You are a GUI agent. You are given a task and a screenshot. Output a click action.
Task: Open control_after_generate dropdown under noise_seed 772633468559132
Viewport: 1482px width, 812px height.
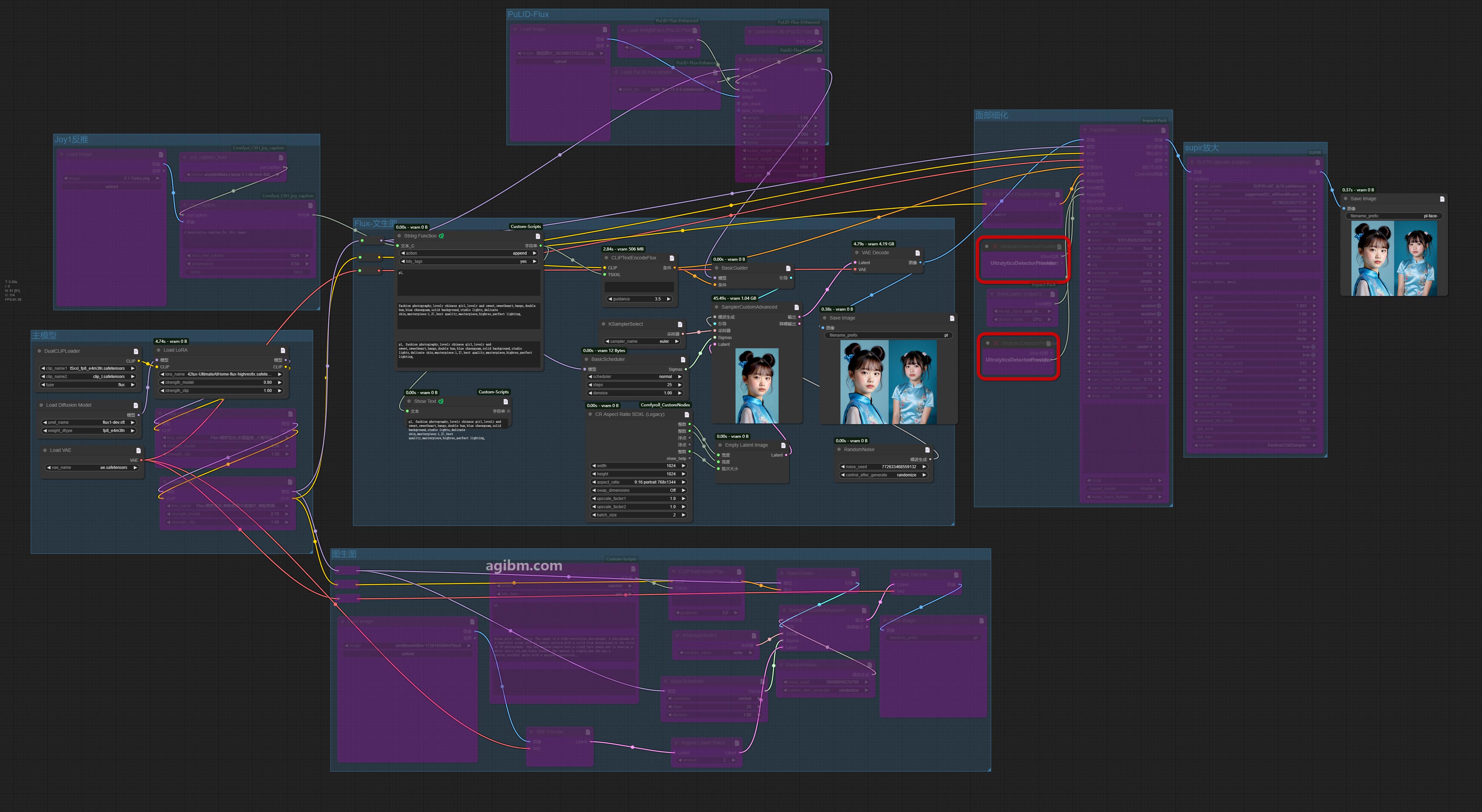tap(883, 475)
